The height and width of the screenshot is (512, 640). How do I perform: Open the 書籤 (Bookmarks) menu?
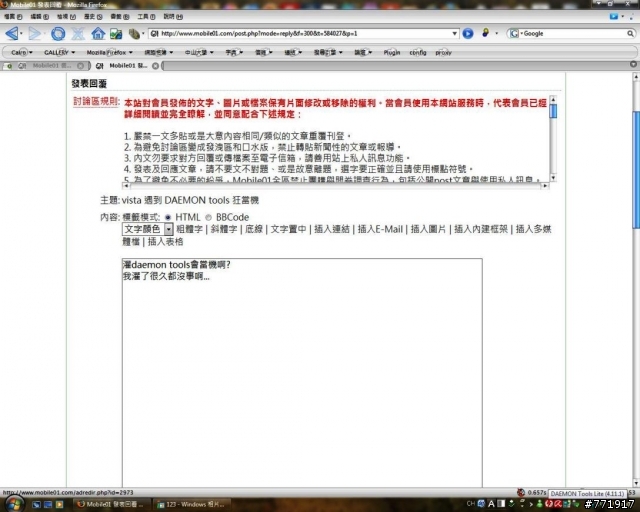coord(120,17)
